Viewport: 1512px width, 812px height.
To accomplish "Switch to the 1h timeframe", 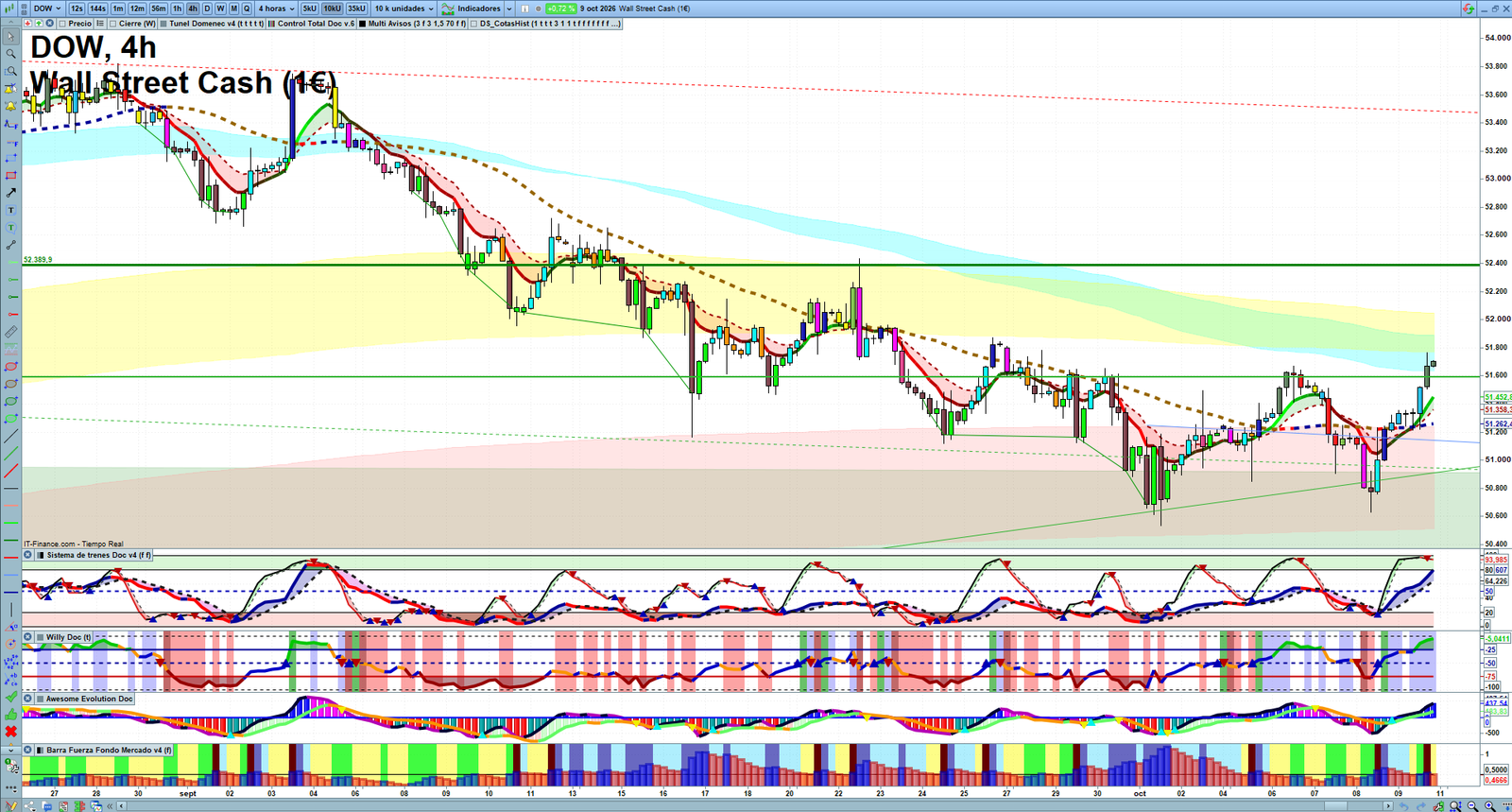I will tap(177, 9).
